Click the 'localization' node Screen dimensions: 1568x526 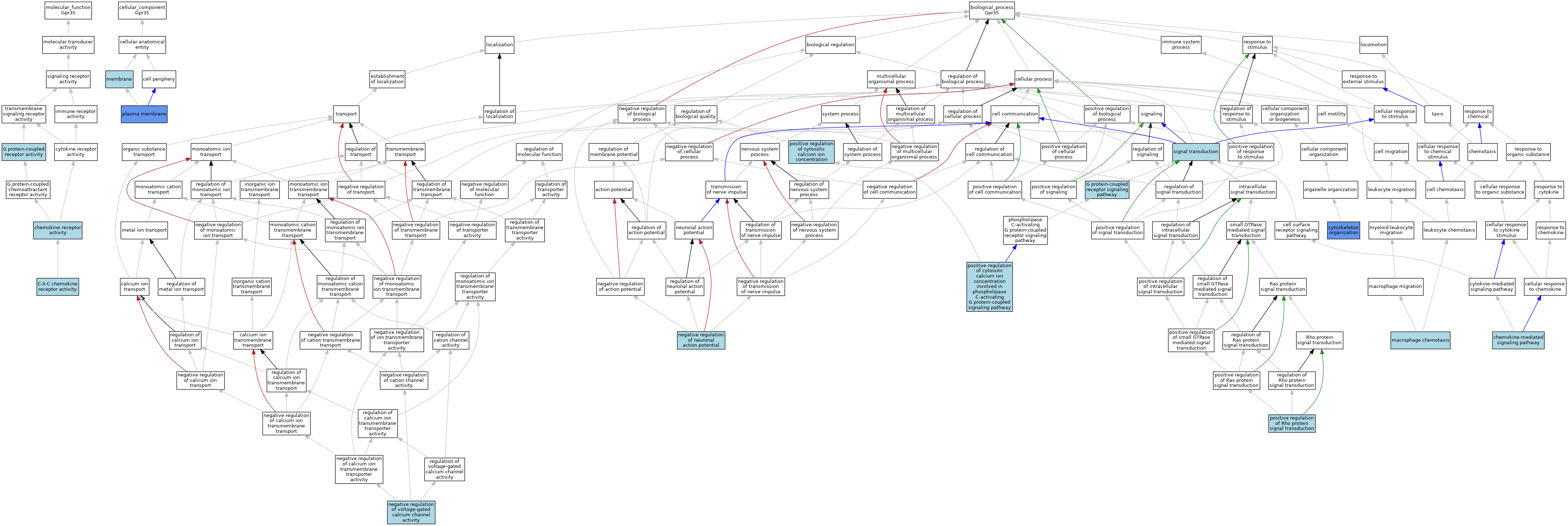(500, 44)
